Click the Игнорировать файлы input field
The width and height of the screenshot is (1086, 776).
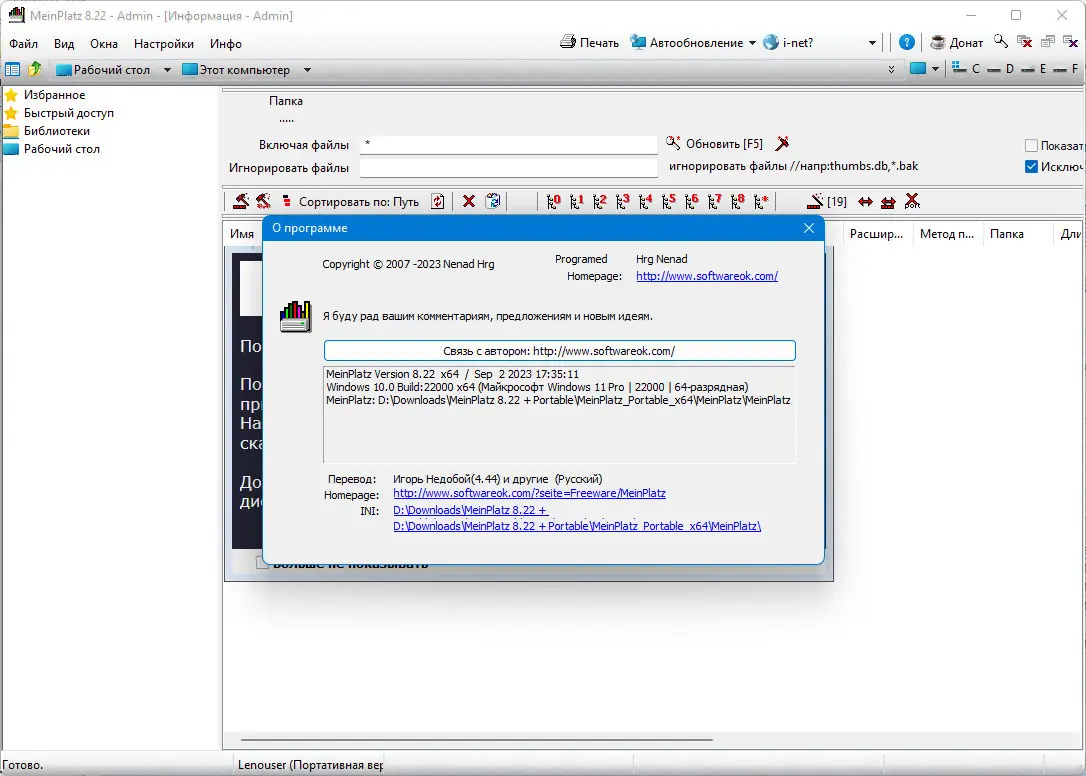[508, 168]
